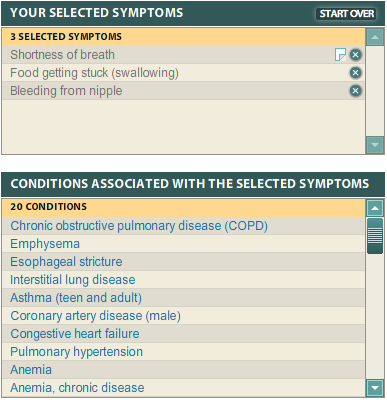This screenshot has height=403, width=387.
Task: Remove the Bleeding from nipple symptom
Action: point(355,91)
